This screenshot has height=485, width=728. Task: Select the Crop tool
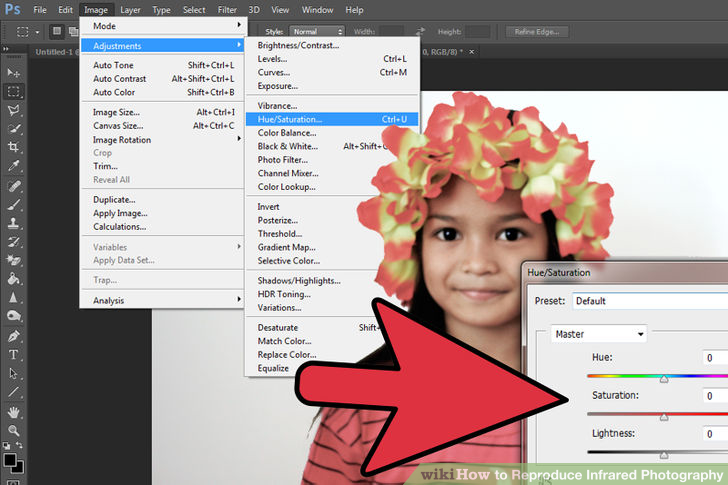[x=13, y=147]
